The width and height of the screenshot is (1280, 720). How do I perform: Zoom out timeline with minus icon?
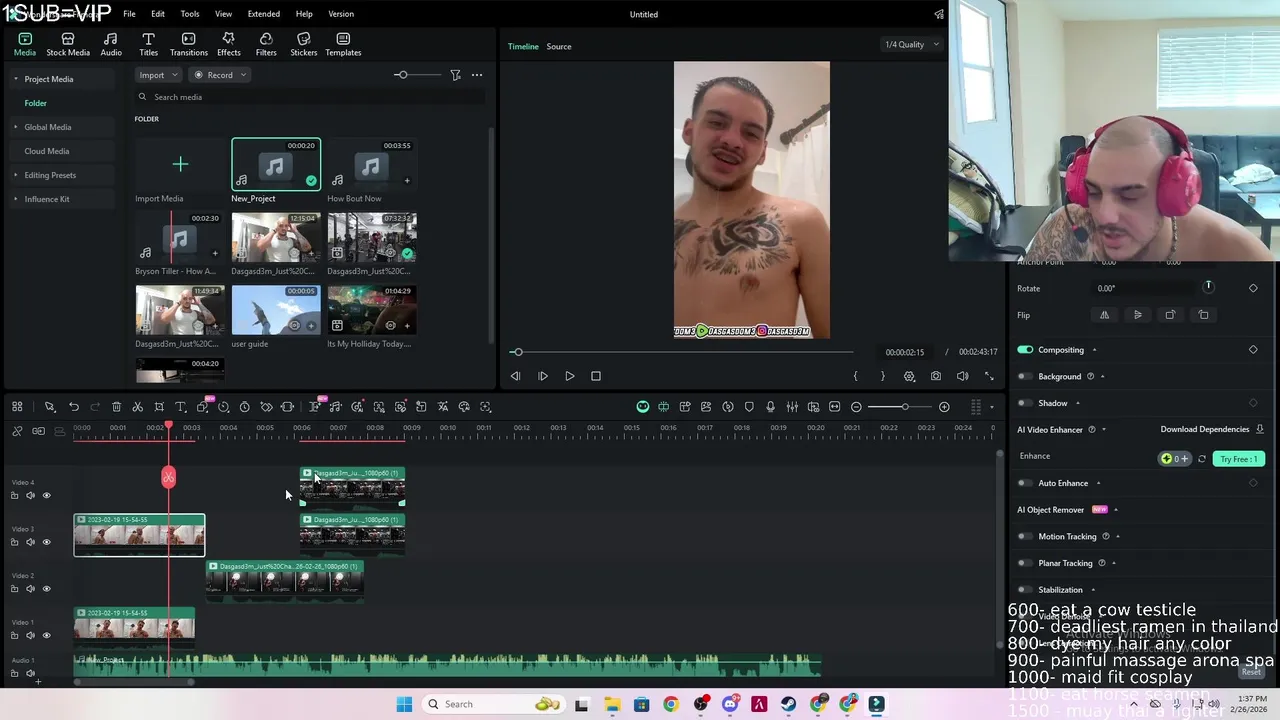[856, 407]
